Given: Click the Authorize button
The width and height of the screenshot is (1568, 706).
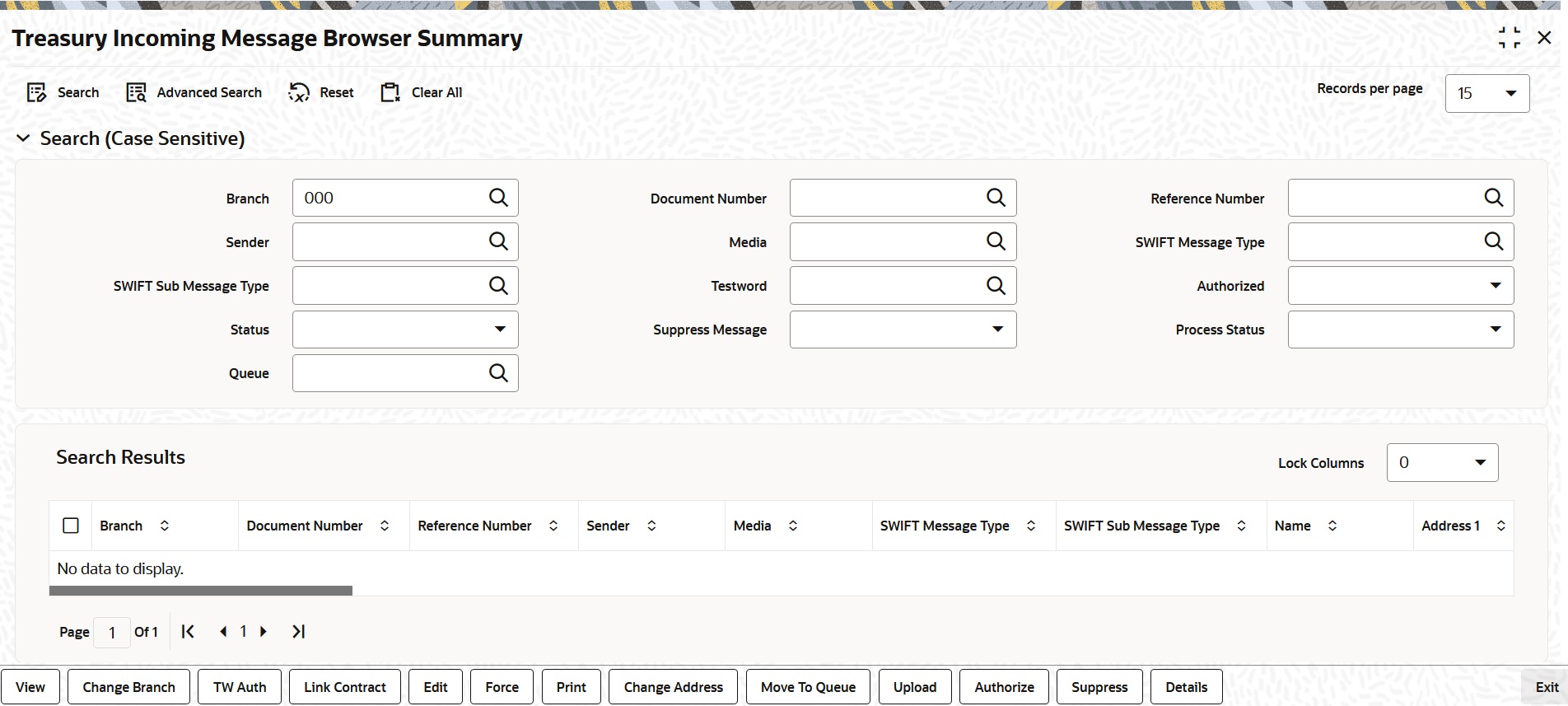Looking at the screenshot, I should (1005, 687).
